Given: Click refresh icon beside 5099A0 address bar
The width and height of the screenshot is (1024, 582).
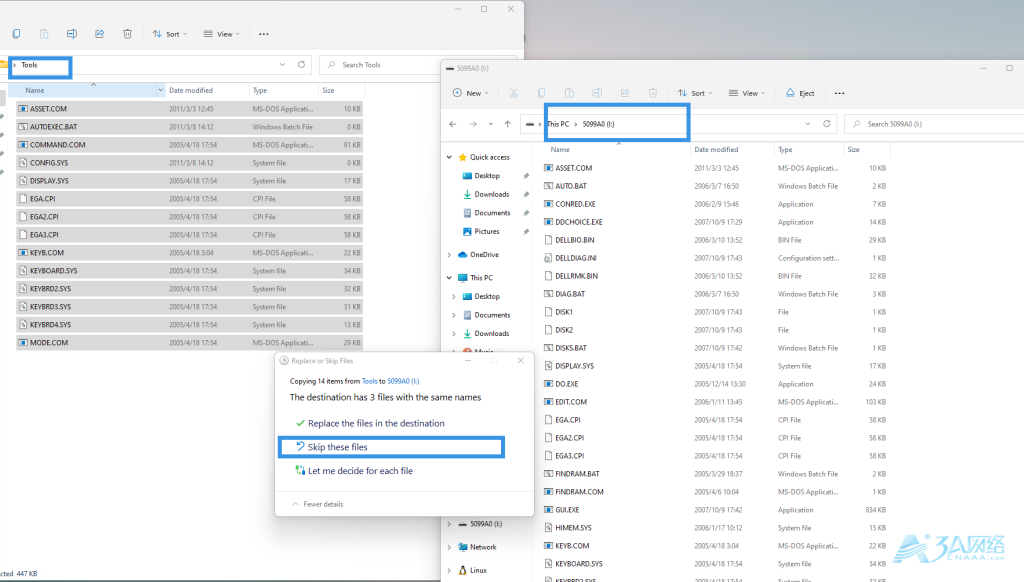Looking at the screenshot, I should 826,124.
